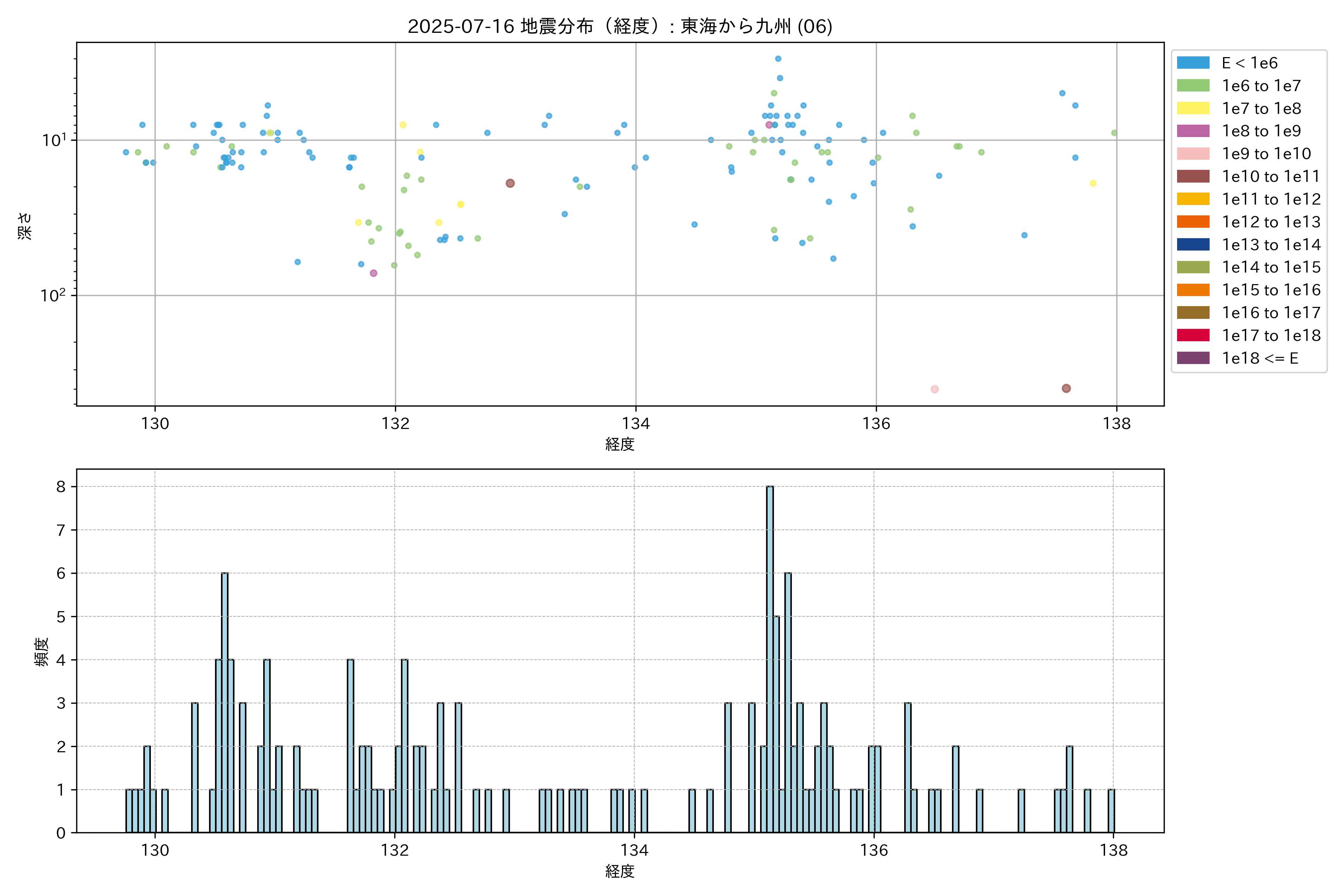The height and width of the screenshot is (896, 1344).
Task: Click the tallest histogram bar reaching 8
Action: pyautogui.click(x=770, y=657)
